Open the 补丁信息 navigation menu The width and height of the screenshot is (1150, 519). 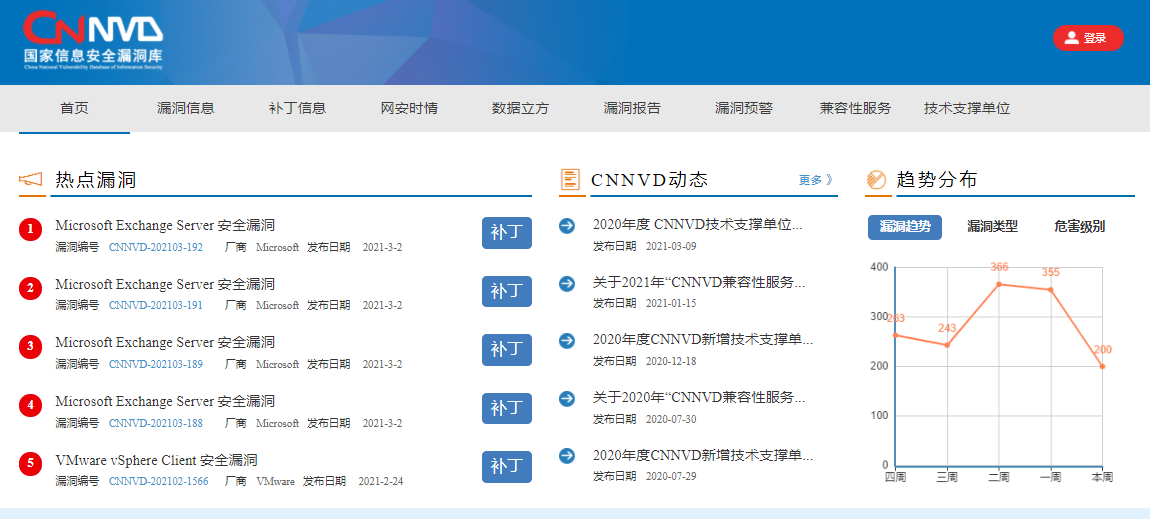coord(297,108)
